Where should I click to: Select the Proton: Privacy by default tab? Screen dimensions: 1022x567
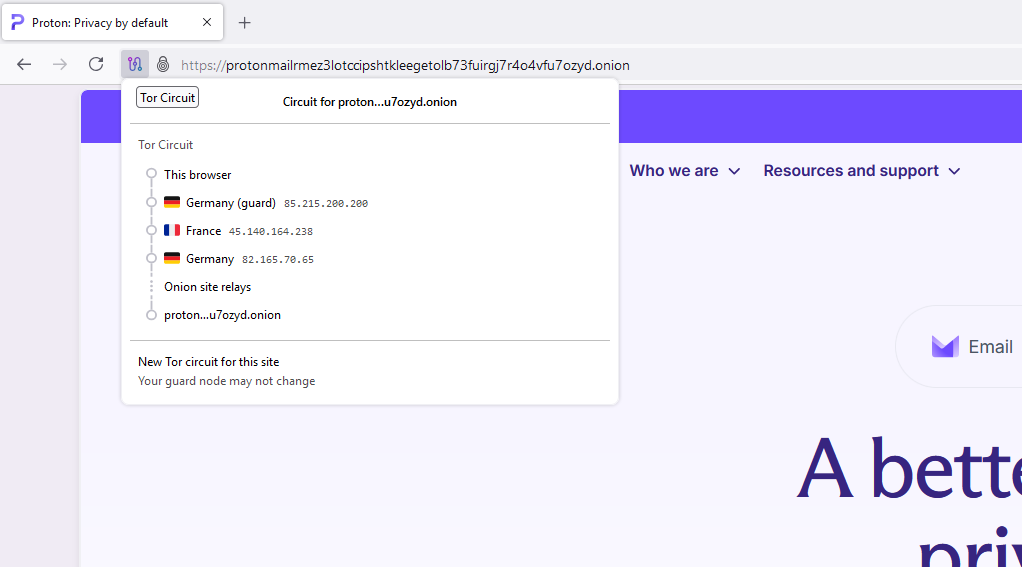tap(113, 22)
